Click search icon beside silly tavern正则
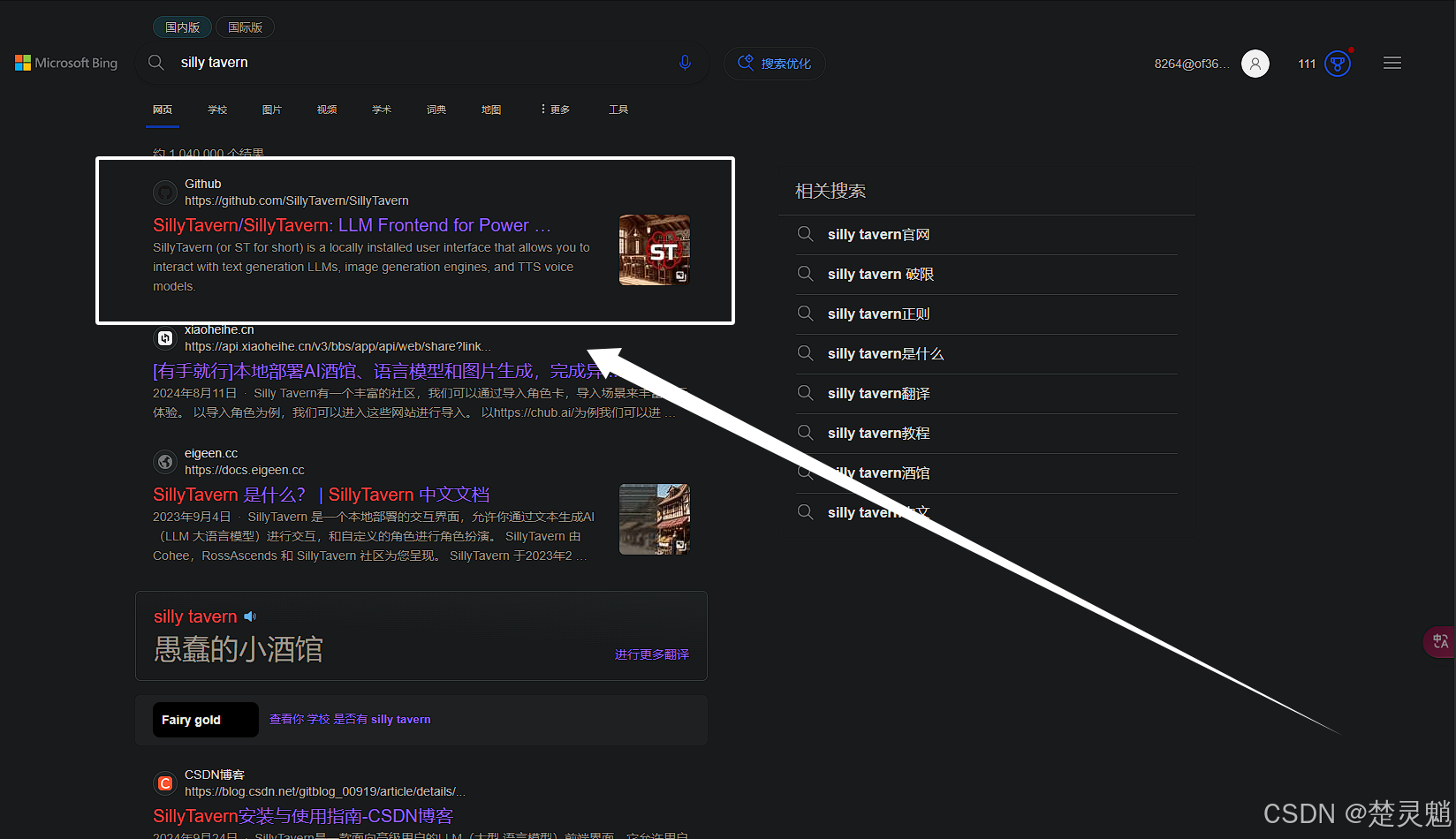The width and height of the screenshot is (1456, 839). [x=806, y=314]
